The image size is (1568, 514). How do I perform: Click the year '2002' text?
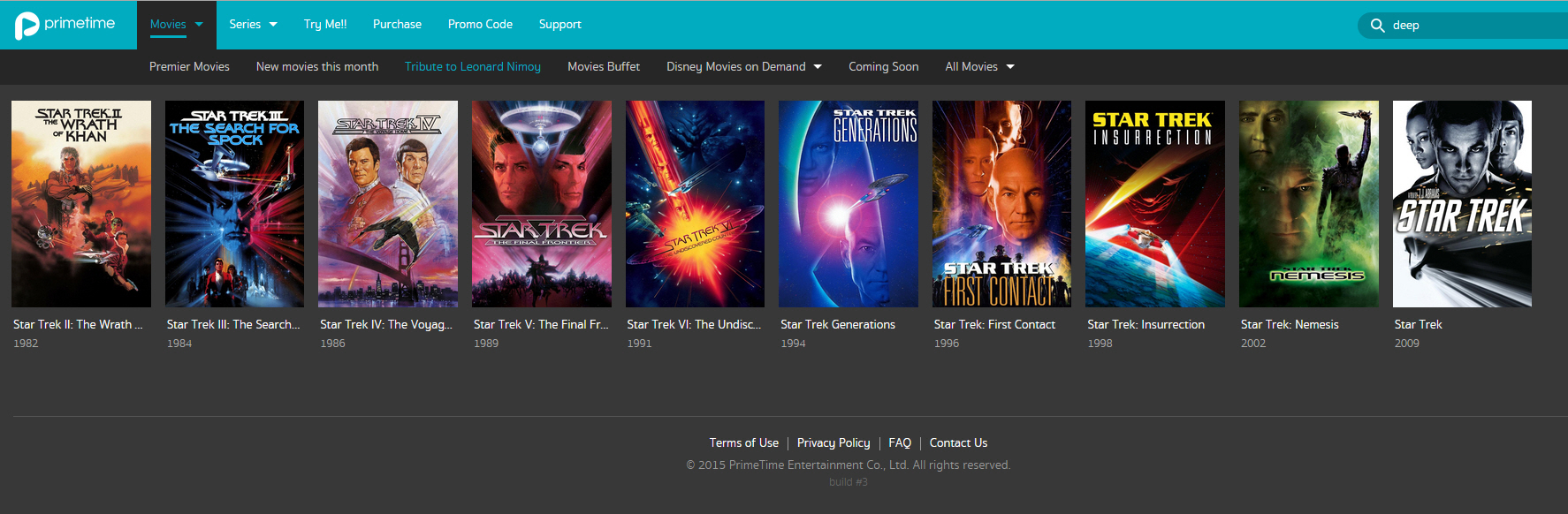[1253, 344]
